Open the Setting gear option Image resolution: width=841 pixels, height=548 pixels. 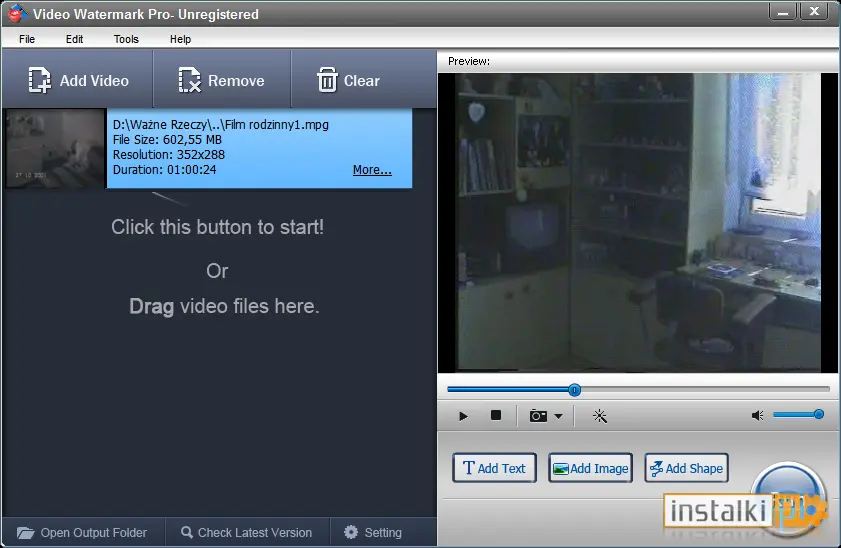pyautogui.click(x=373, y=532)
